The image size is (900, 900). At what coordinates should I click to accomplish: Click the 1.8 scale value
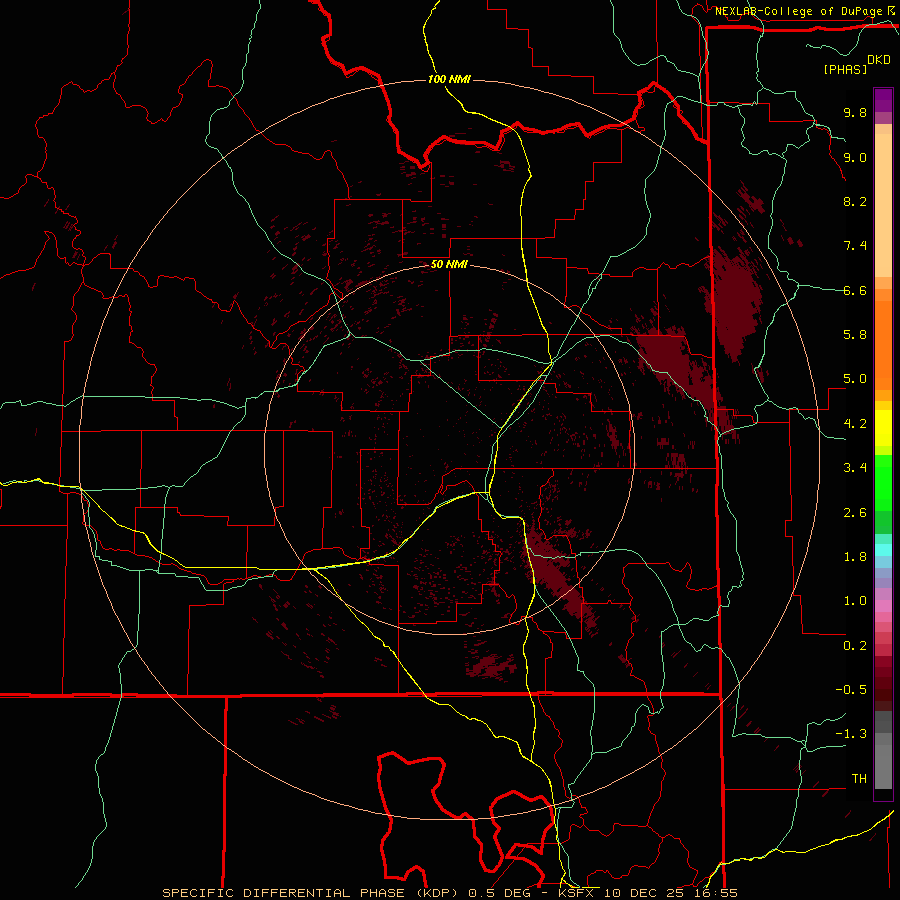[x=855, y=557]
